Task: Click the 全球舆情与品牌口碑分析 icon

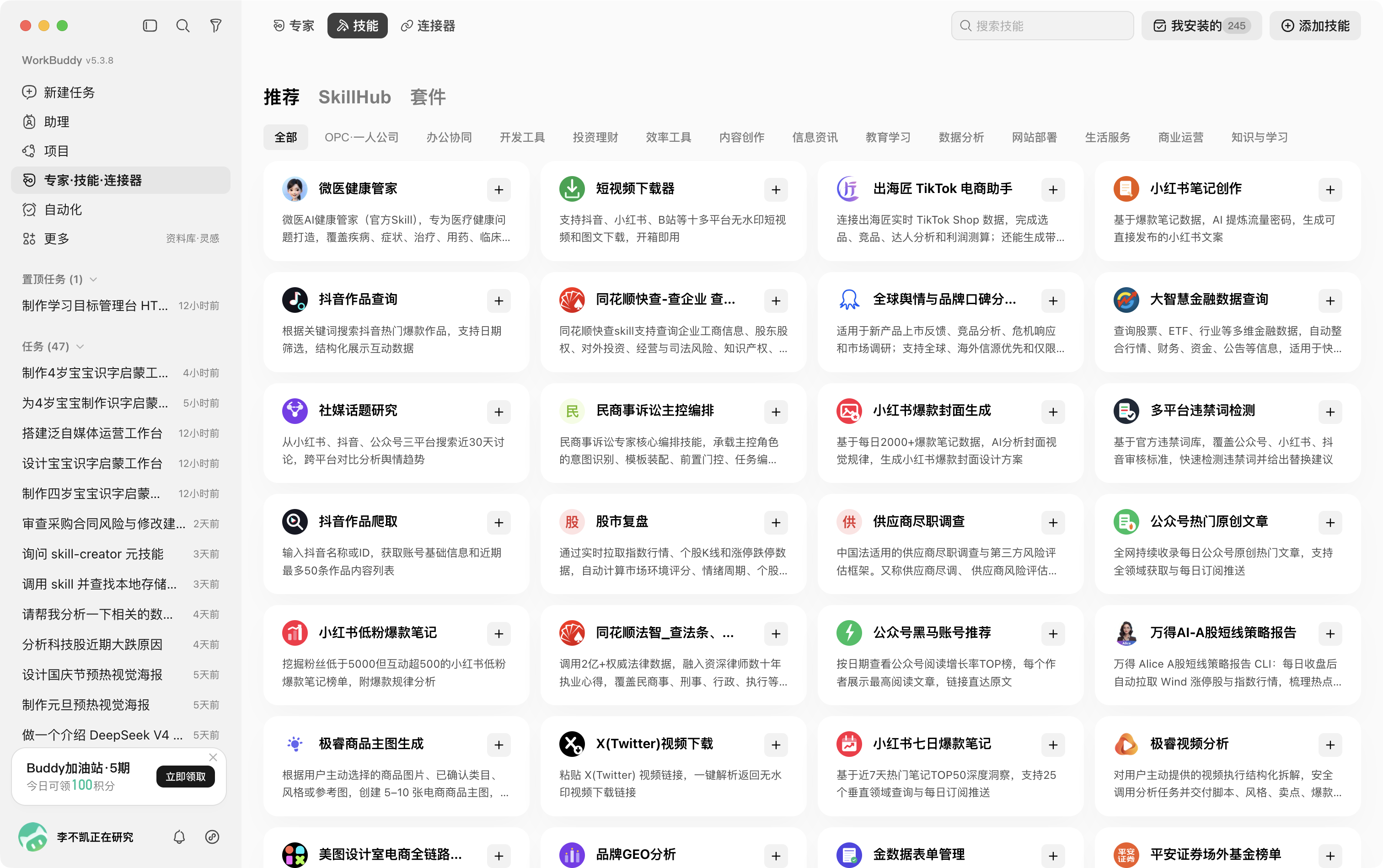Action: [849, 300]
